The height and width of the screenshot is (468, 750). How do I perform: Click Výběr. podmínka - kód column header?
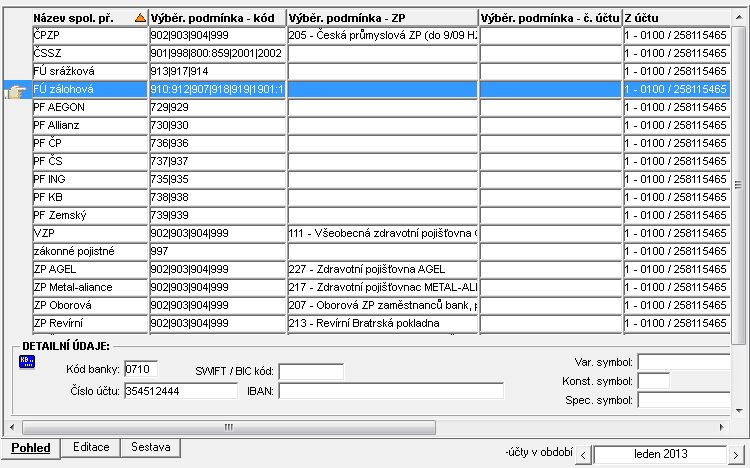(218, 18)
